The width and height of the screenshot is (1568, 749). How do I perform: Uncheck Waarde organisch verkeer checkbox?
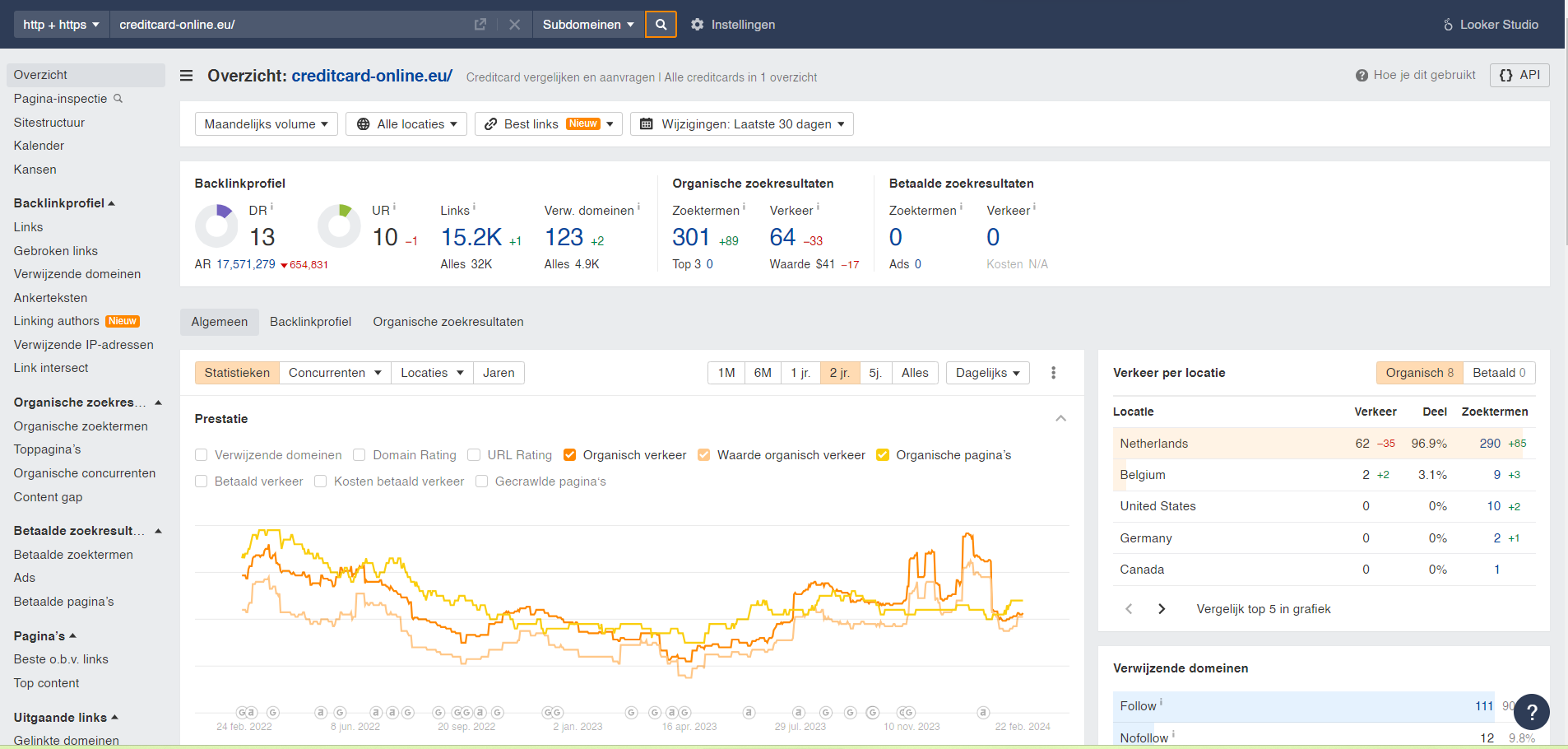[703, 455]
